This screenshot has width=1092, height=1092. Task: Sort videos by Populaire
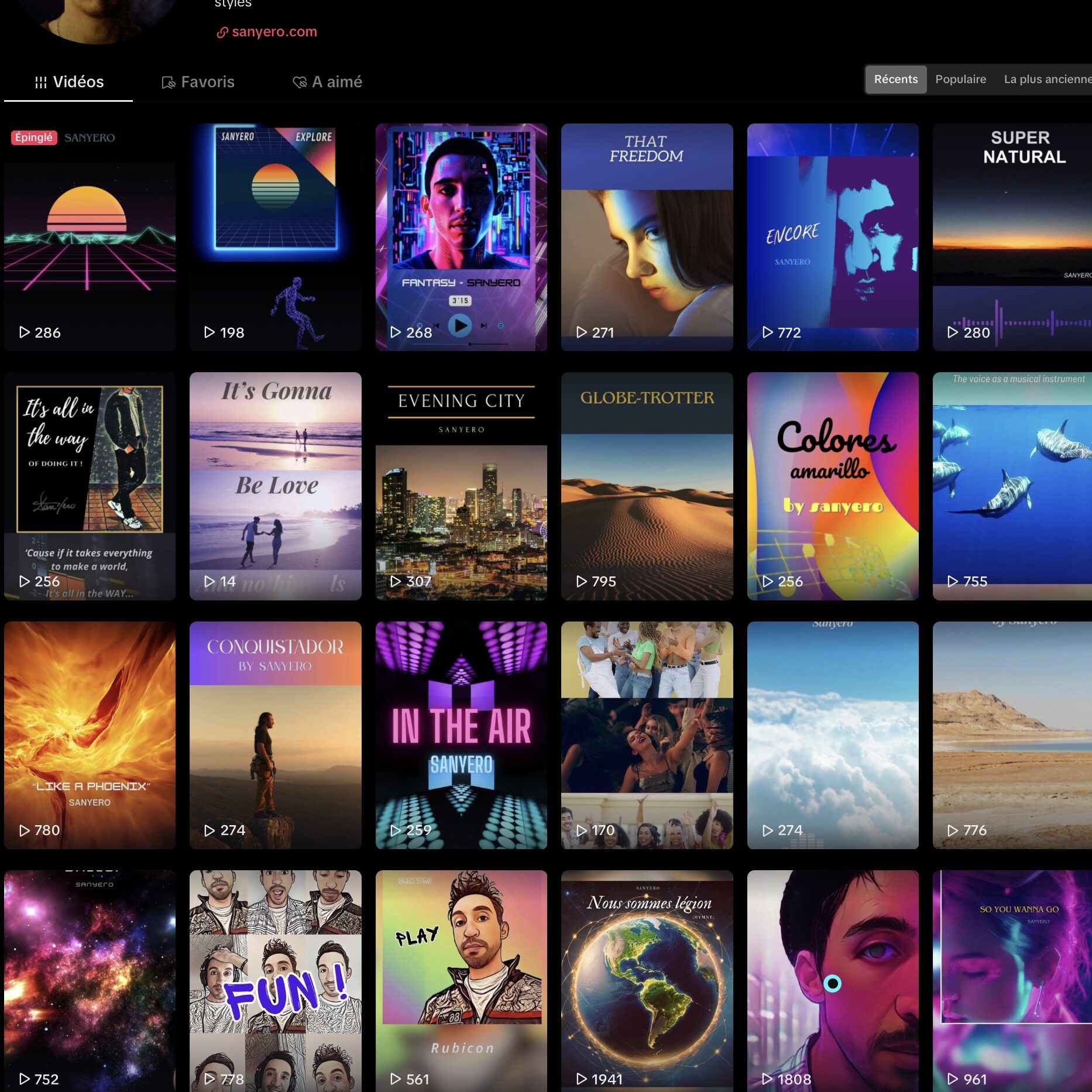point(960,79)
